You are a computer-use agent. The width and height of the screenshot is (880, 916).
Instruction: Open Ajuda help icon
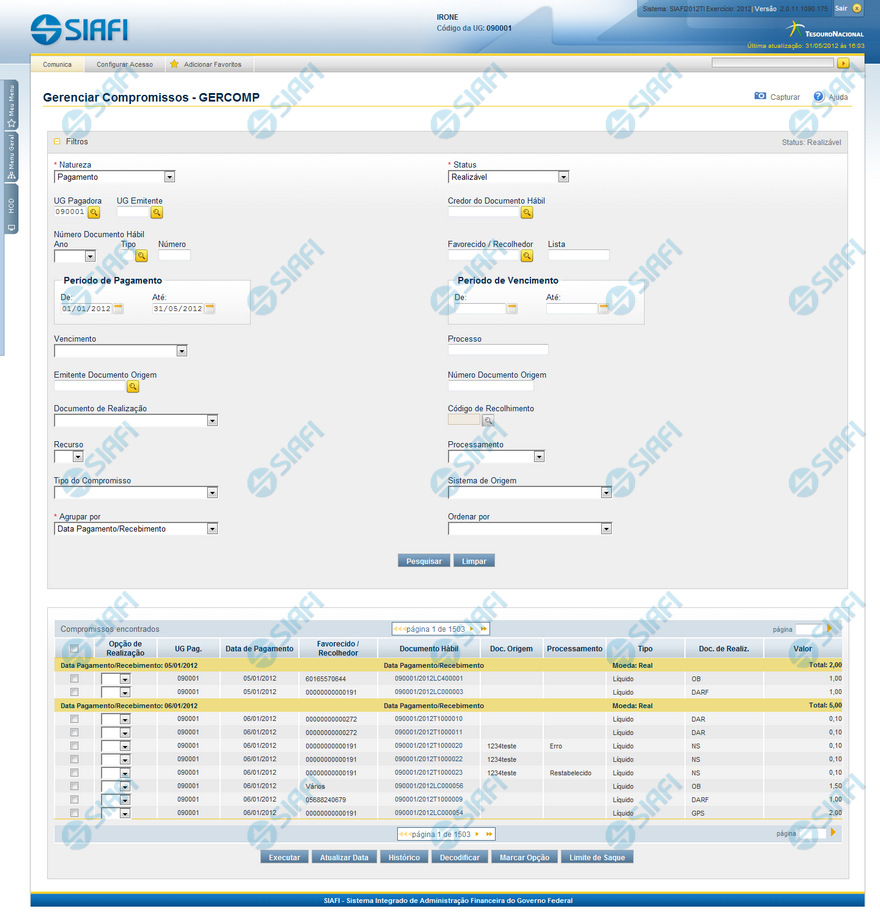(x=818, y=97)
